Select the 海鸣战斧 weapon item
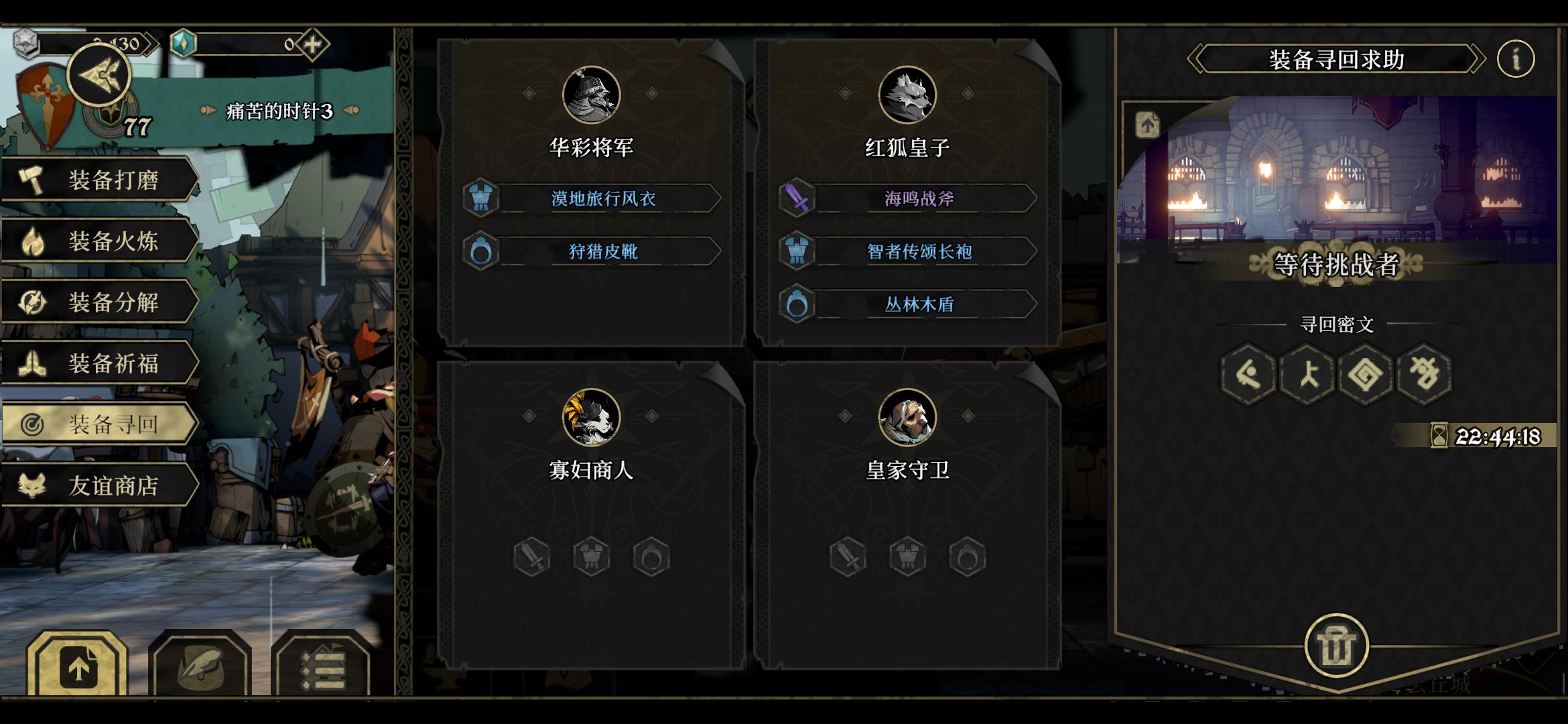The image size is (1568, 724). tap(909, 198)
